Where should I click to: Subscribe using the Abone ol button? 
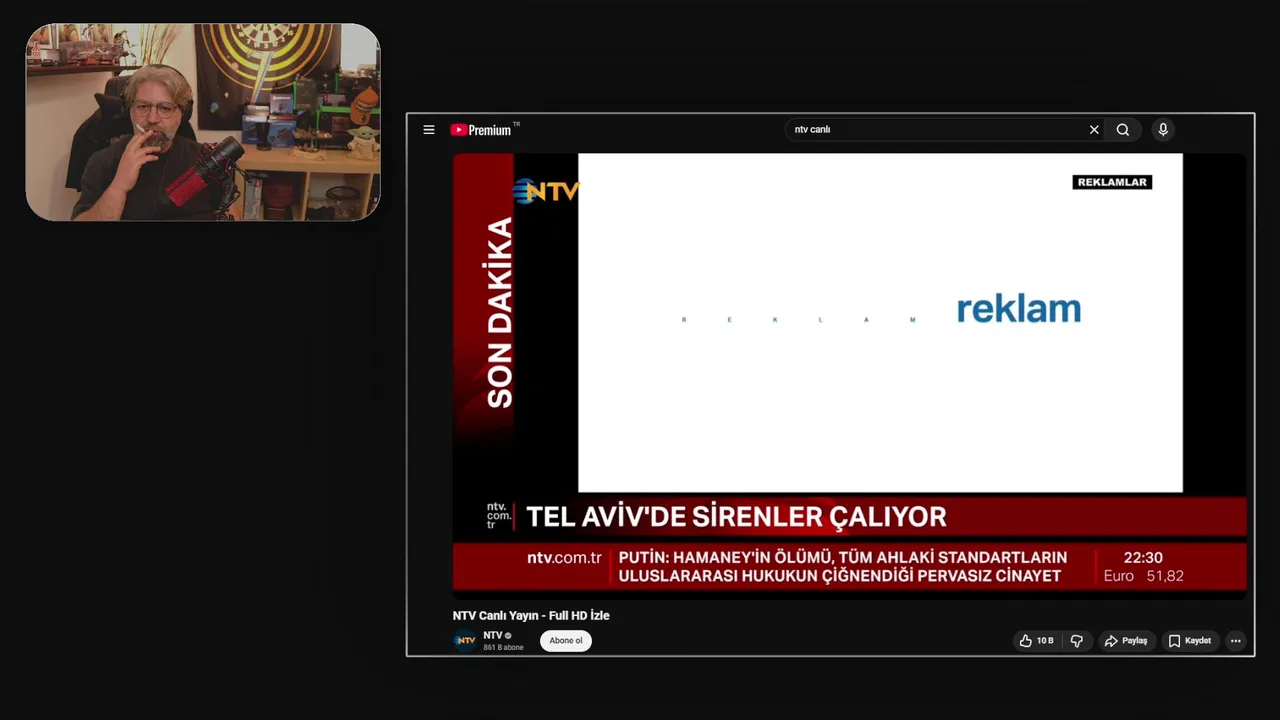pyautogui.click(x=566, y=641)
